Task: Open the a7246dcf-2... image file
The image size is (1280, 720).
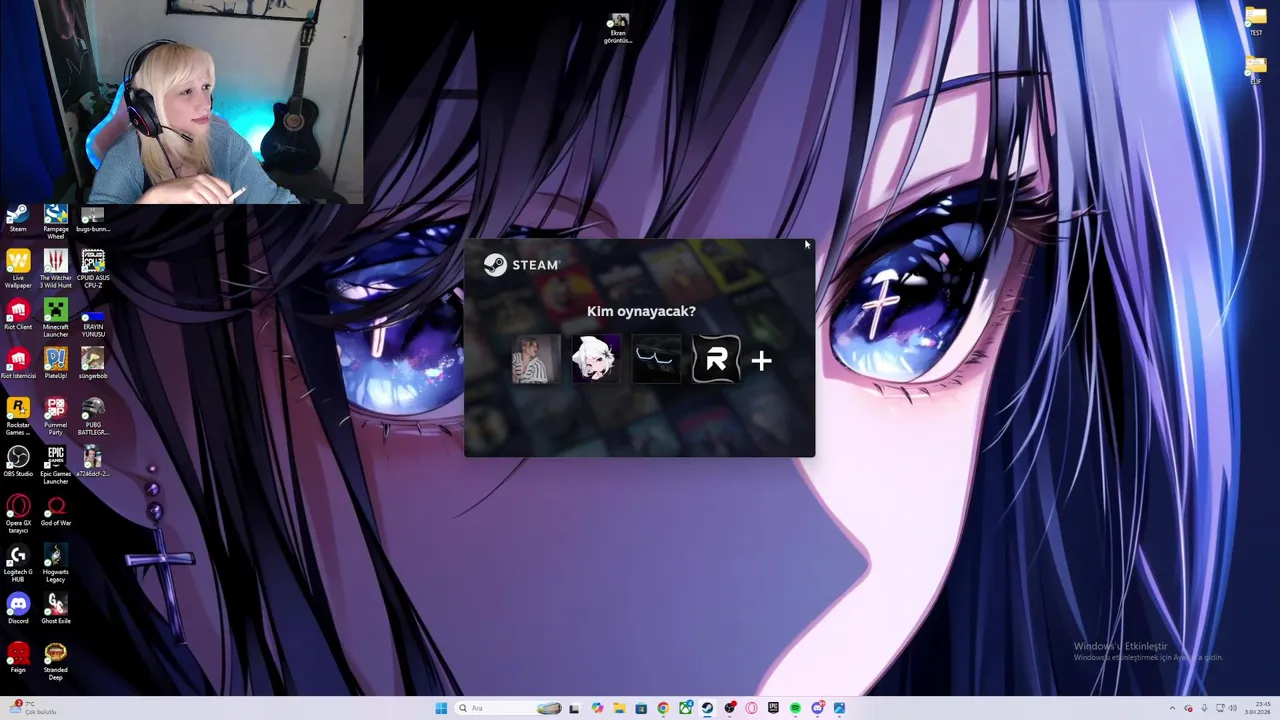Action: 93,462
